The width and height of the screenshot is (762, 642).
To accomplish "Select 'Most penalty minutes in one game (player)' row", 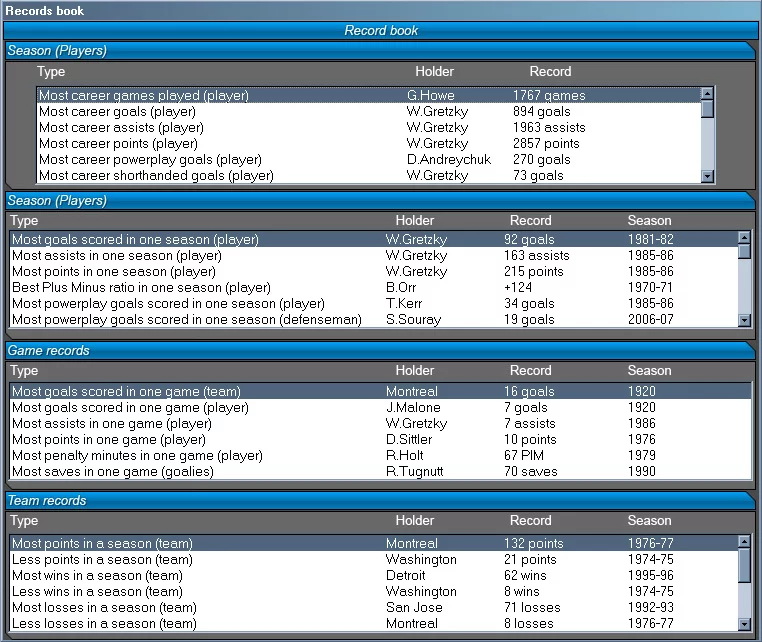I will coord(381,455).
